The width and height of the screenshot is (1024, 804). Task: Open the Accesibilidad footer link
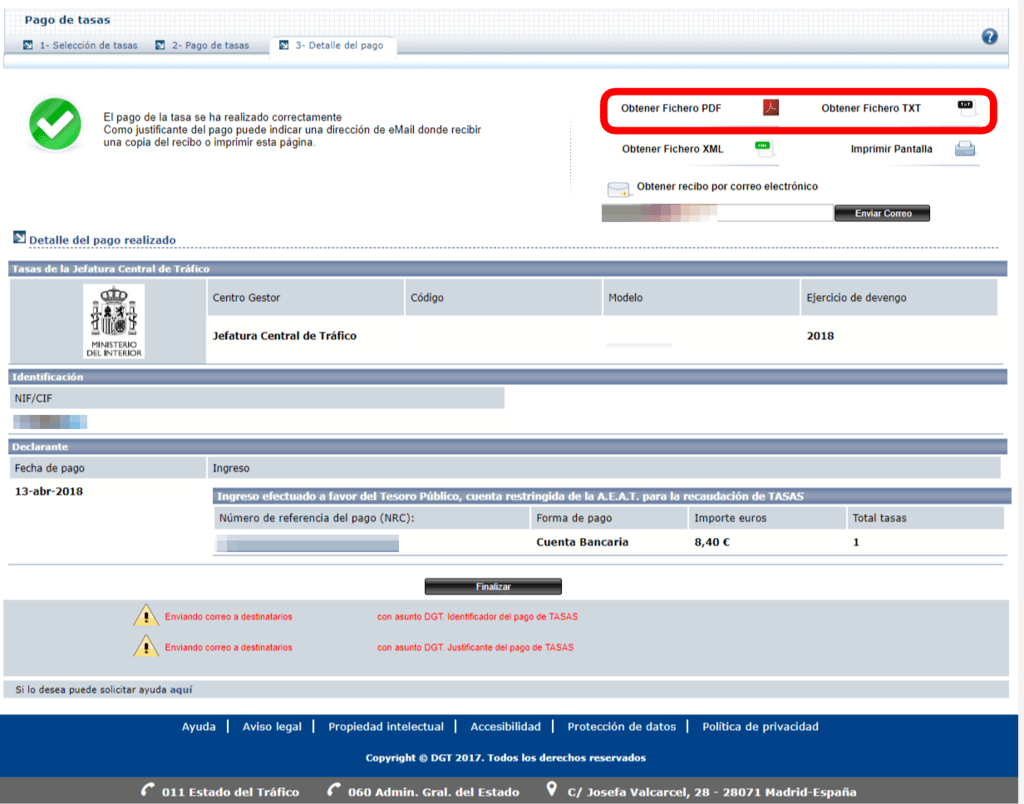[x=505, y=727]
